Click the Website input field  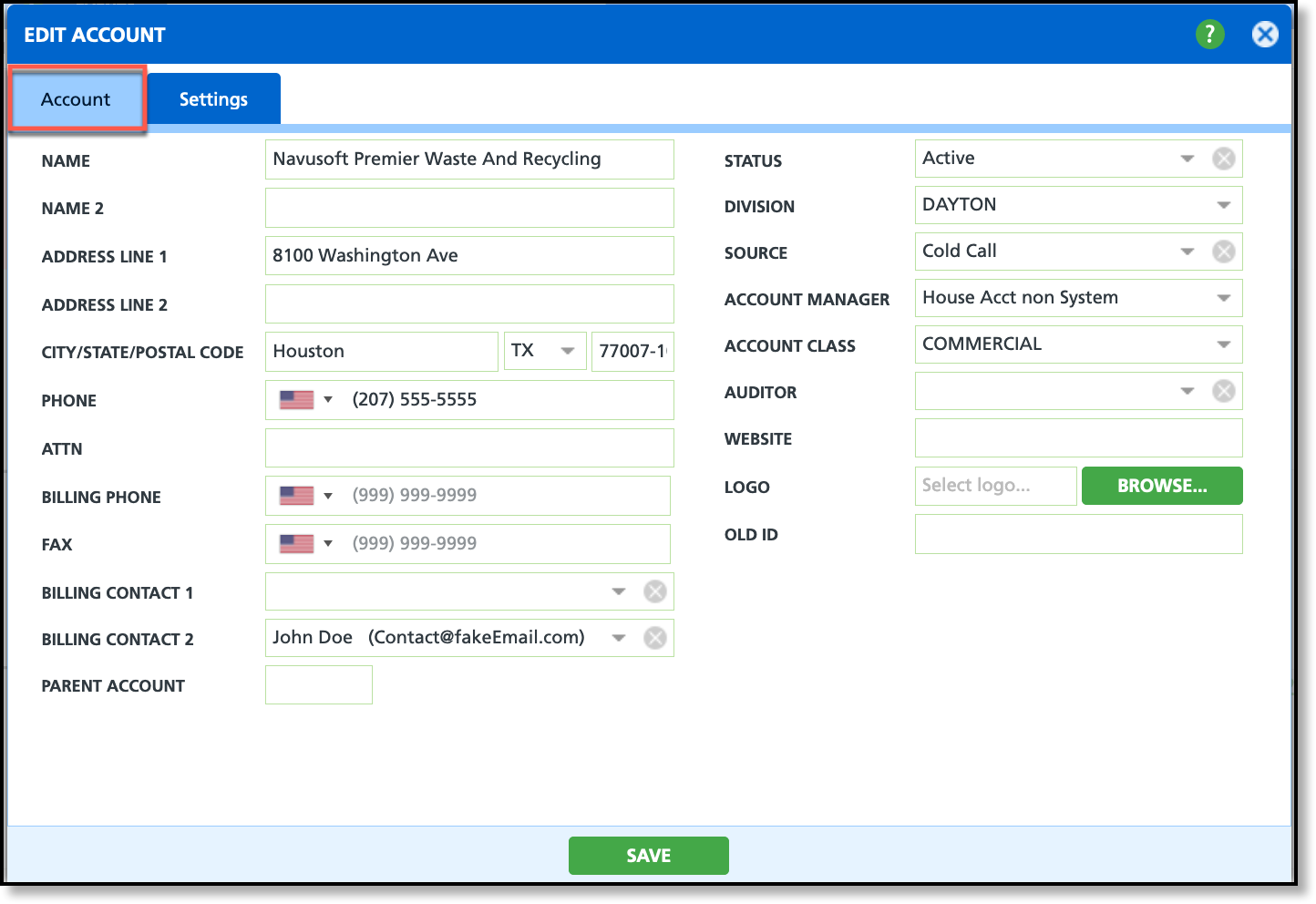click(1079, 438)
